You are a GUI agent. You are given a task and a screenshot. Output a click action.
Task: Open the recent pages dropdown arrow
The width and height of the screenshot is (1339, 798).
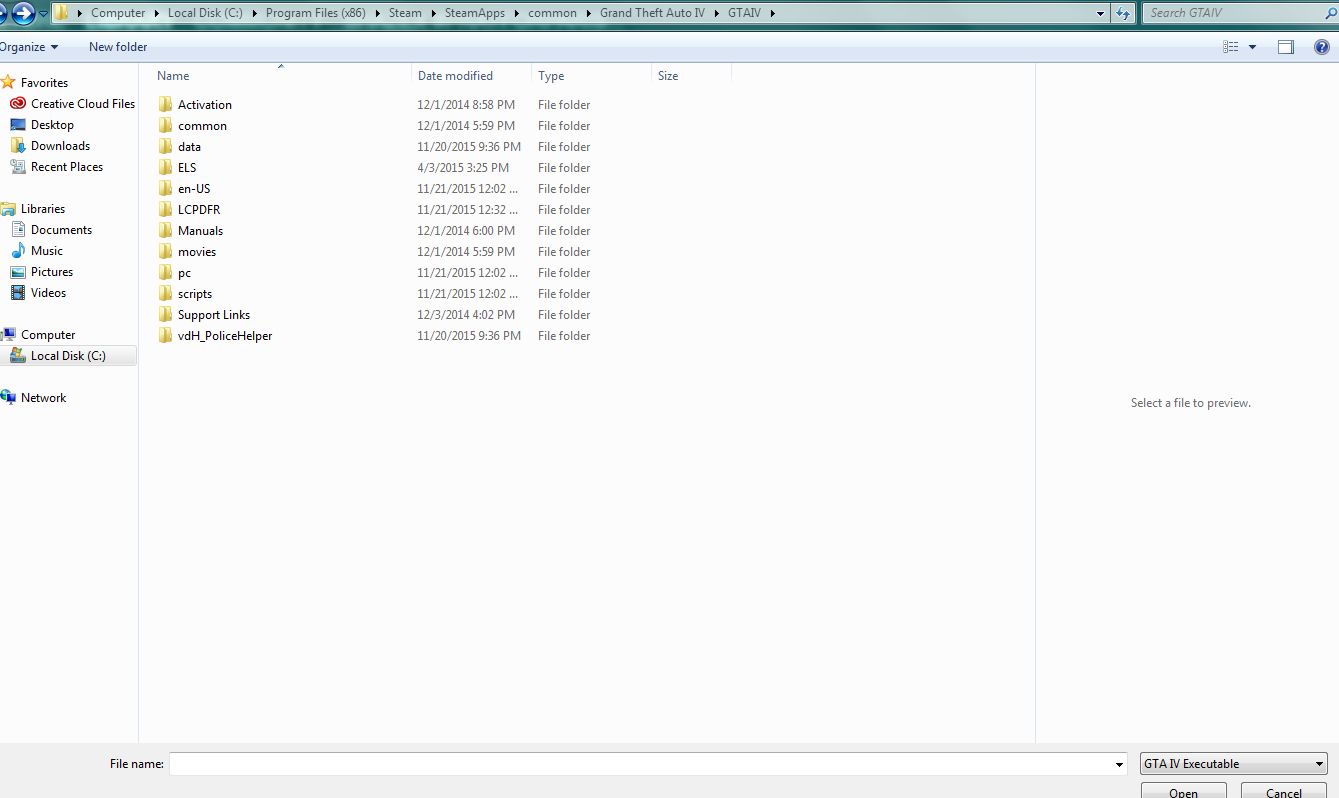(x=43, y=13)
